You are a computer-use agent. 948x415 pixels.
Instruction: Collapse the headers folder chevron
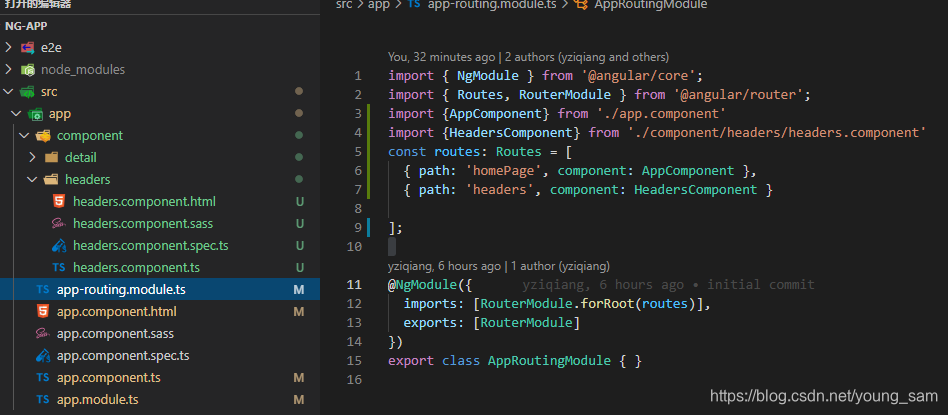(x=33, y=180)
